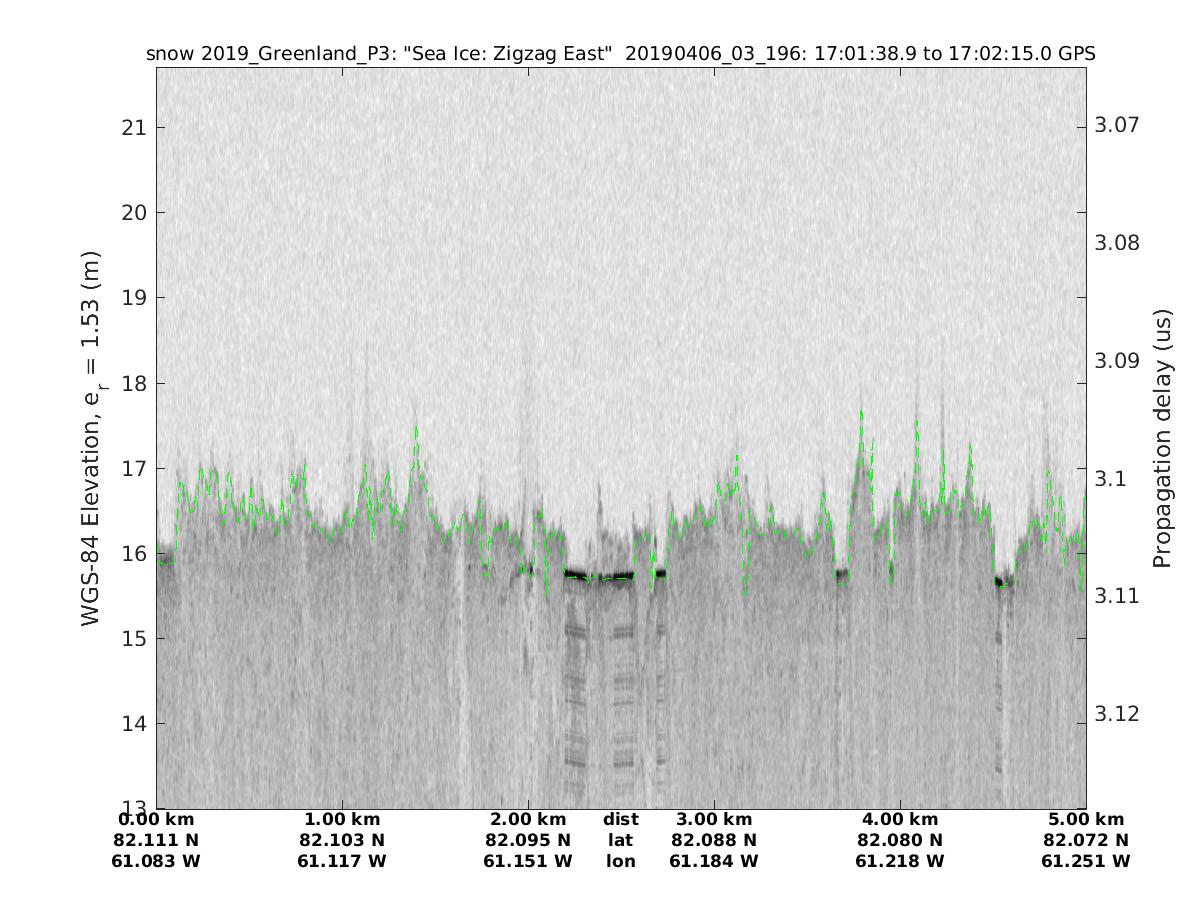This screenshot has height=900, width=1200.
Task: Click the "82.080 N" latitude label
Action: click(899, 840)
